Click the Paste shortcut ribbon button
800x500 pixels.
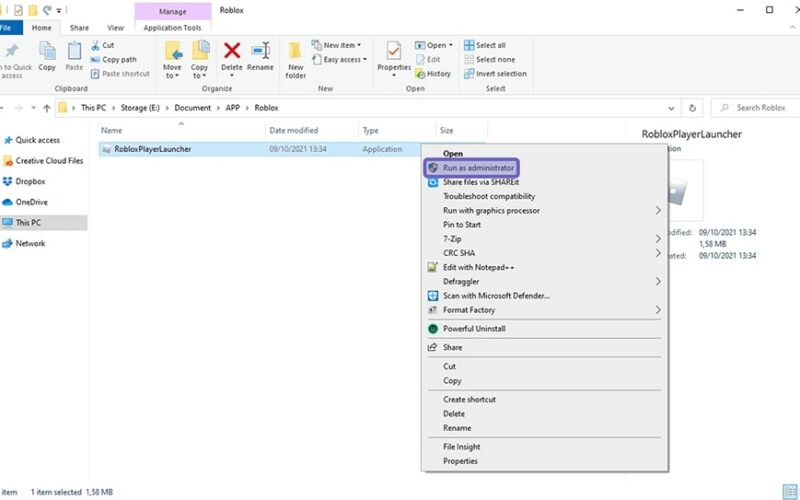(x=120, y=74)
